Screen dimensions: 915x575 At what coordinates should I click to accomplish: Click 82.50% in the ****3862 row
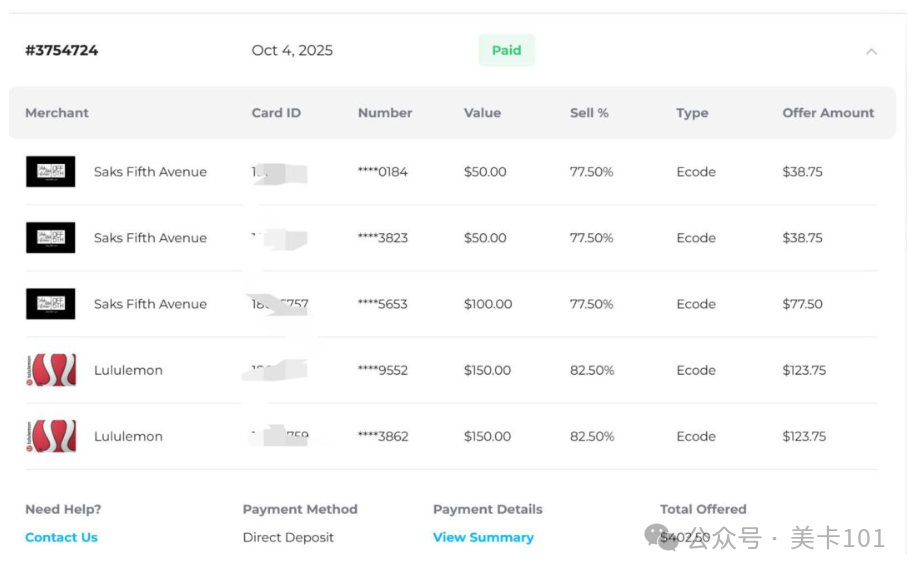(592, 436)
